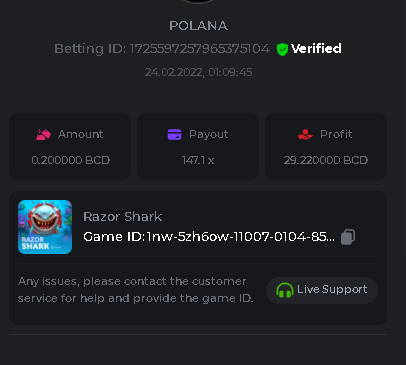Viewport: 406px width, 365px height.
Task: Click the Razor Shark game title
Action: point(123,217)
